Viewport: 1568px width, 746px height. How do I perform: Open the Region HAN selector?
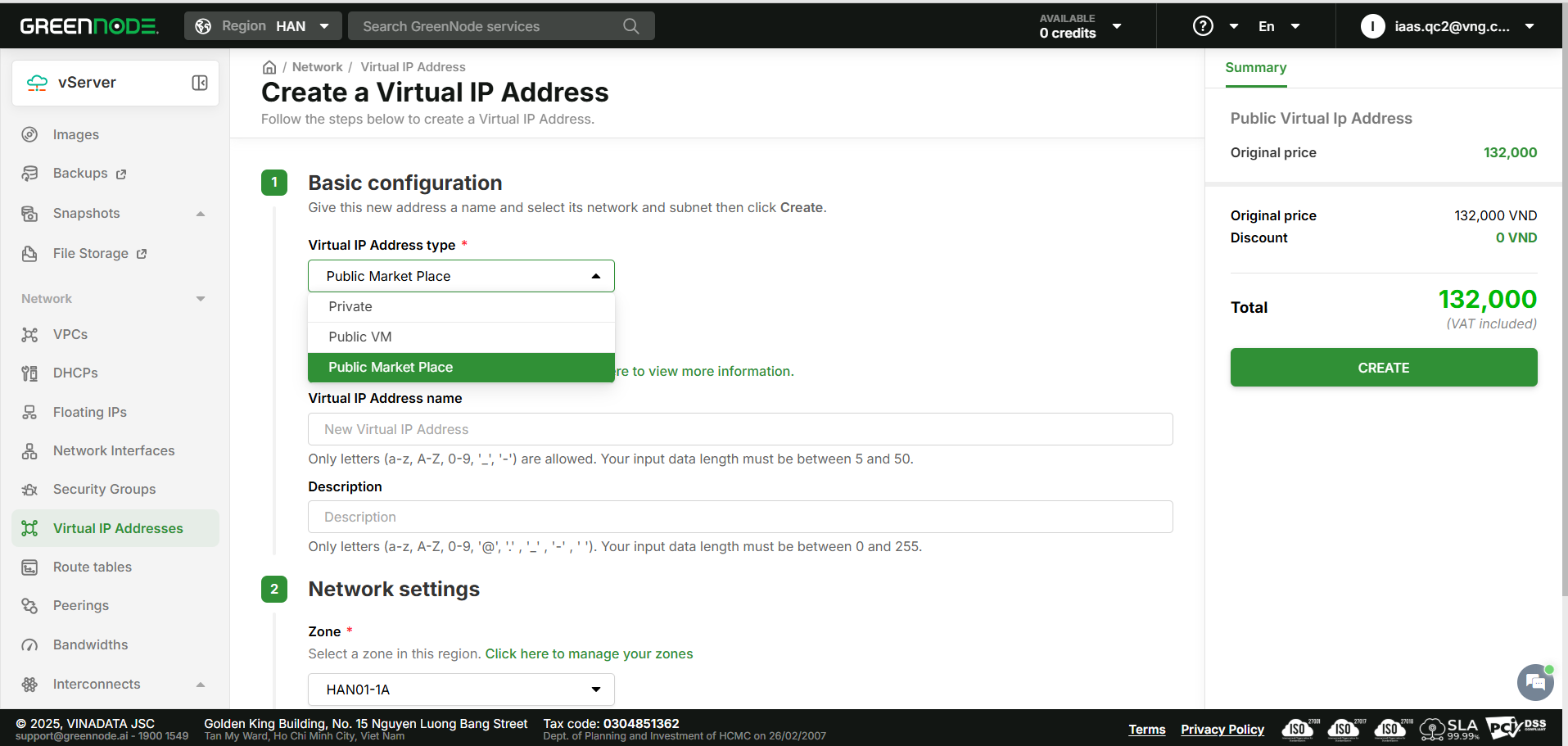click(262, 26)
